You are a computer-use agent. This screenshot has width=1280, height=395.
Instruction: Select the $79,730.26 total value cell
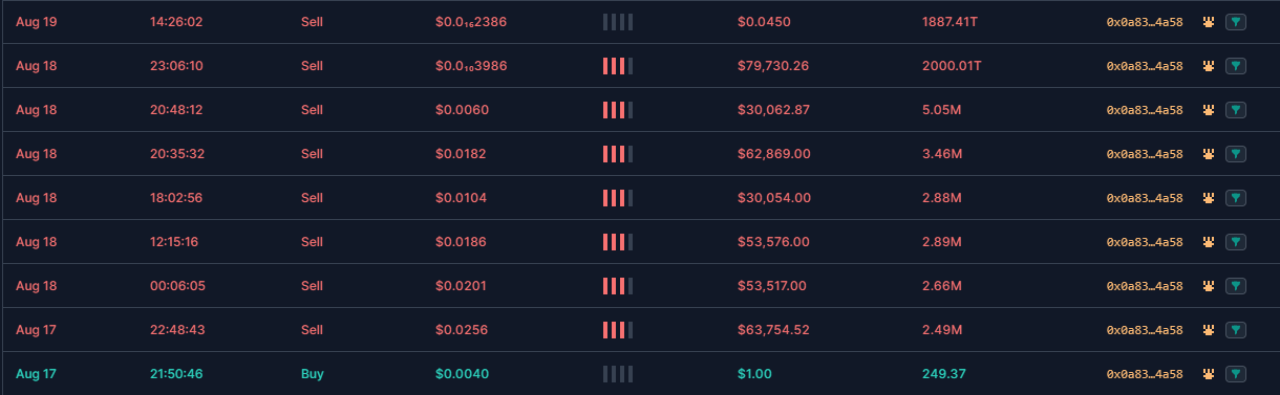(773, 66)
